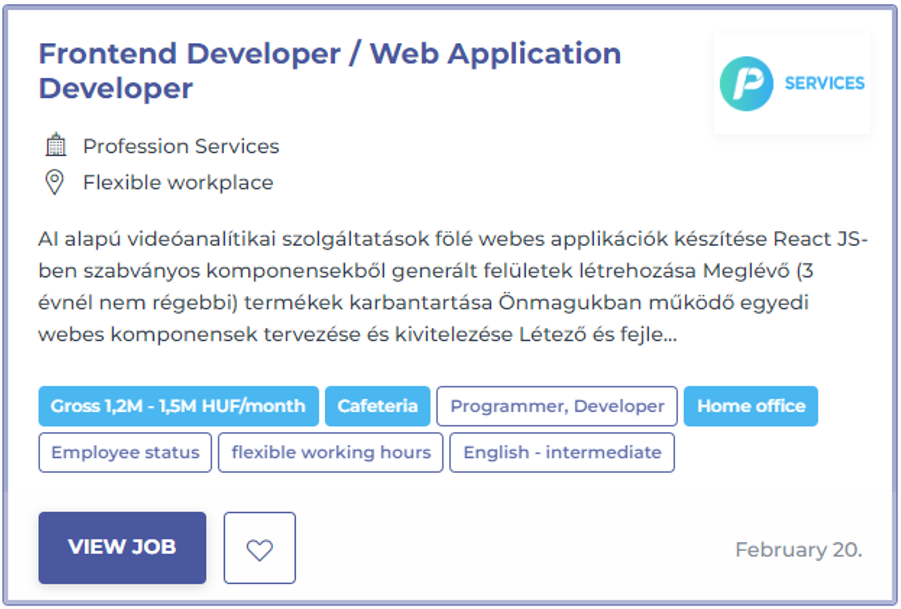Click the Employee status tag
Image resolution: width=901 pixels, height=609 pixels.
pyautogui.click(x=125, y=452)
